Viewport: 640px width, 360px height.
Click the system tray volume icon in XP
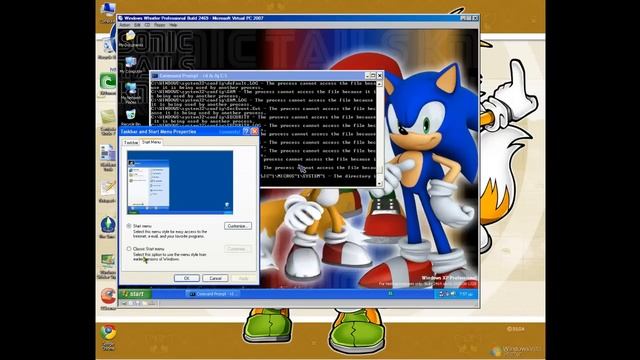[452, 294]
